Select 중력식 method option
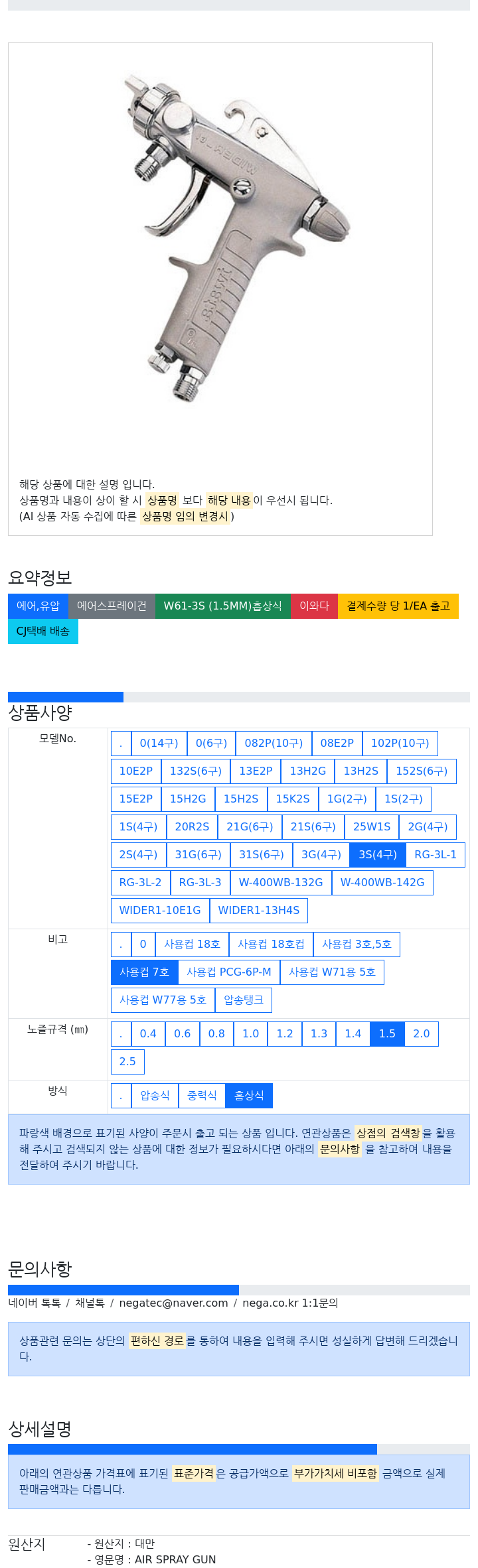This screenshot has width=478, height=1568. [x=202, y=1095]
